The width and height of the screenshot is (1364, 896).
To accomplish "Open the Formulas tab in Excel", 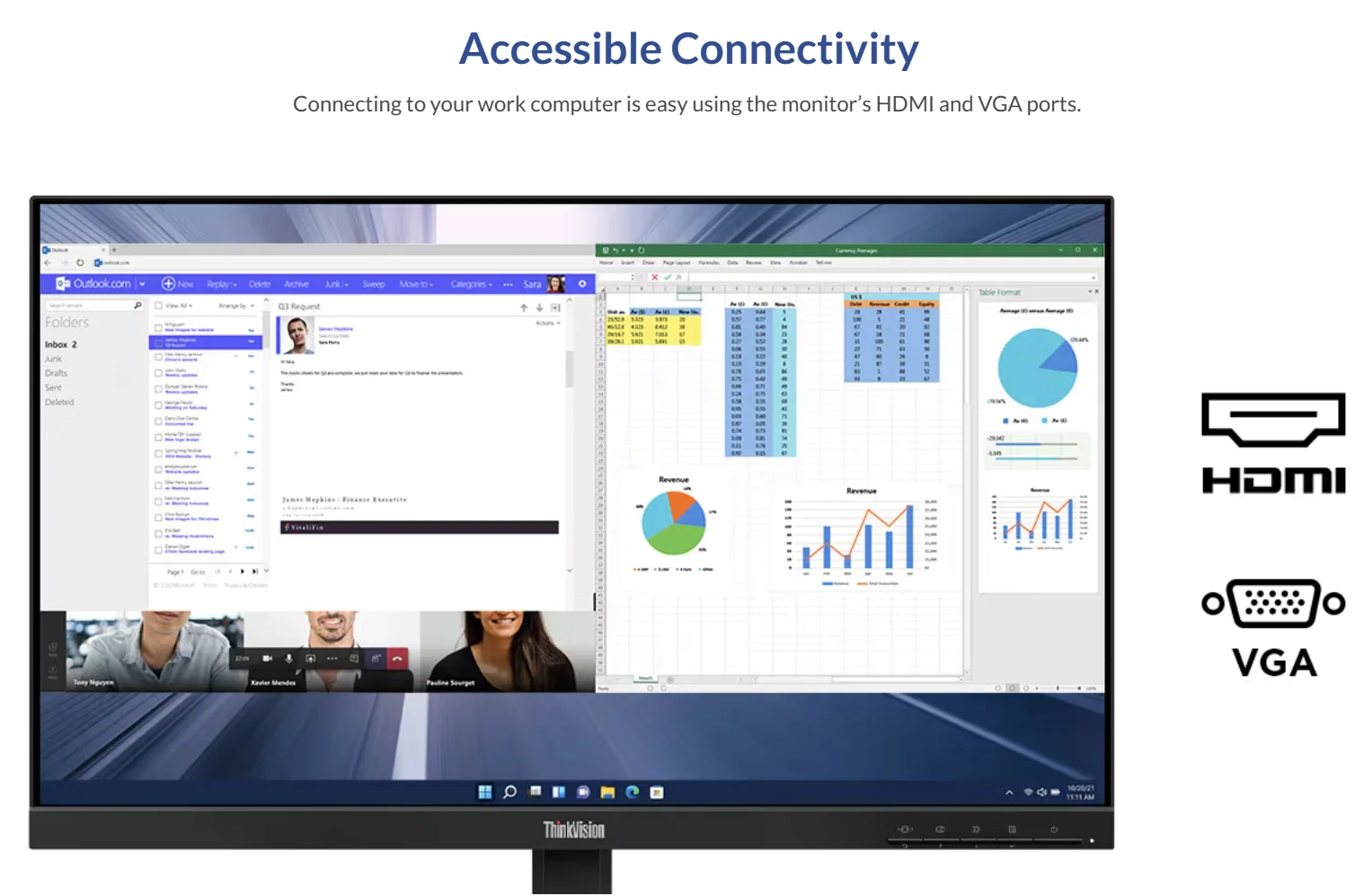I will [x=709, y=262].
